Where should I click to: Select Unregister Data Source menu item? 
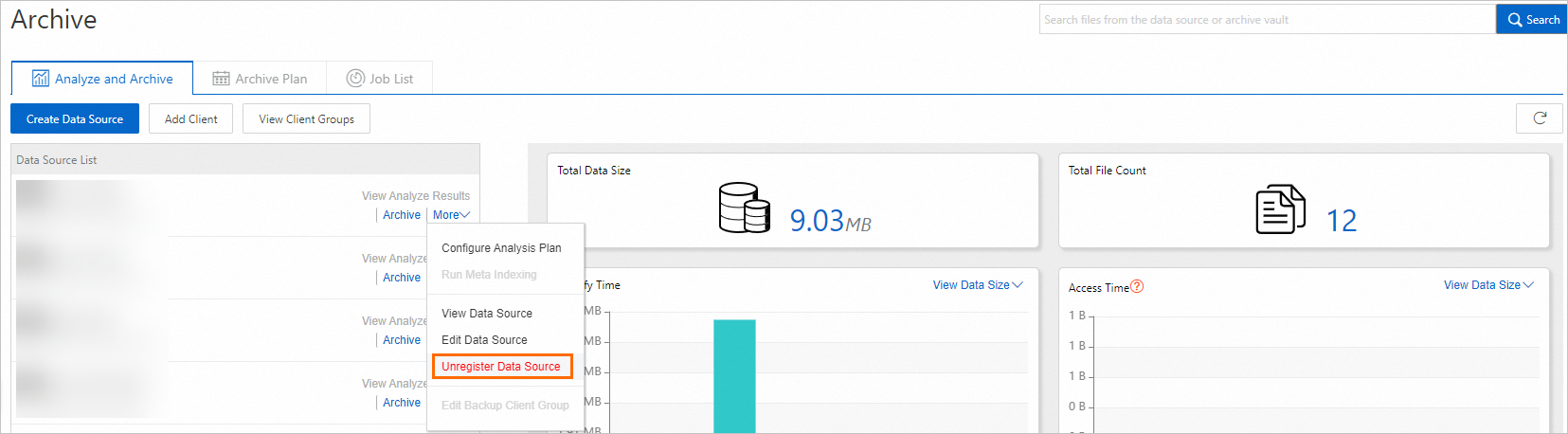click(x=502, y=367)
